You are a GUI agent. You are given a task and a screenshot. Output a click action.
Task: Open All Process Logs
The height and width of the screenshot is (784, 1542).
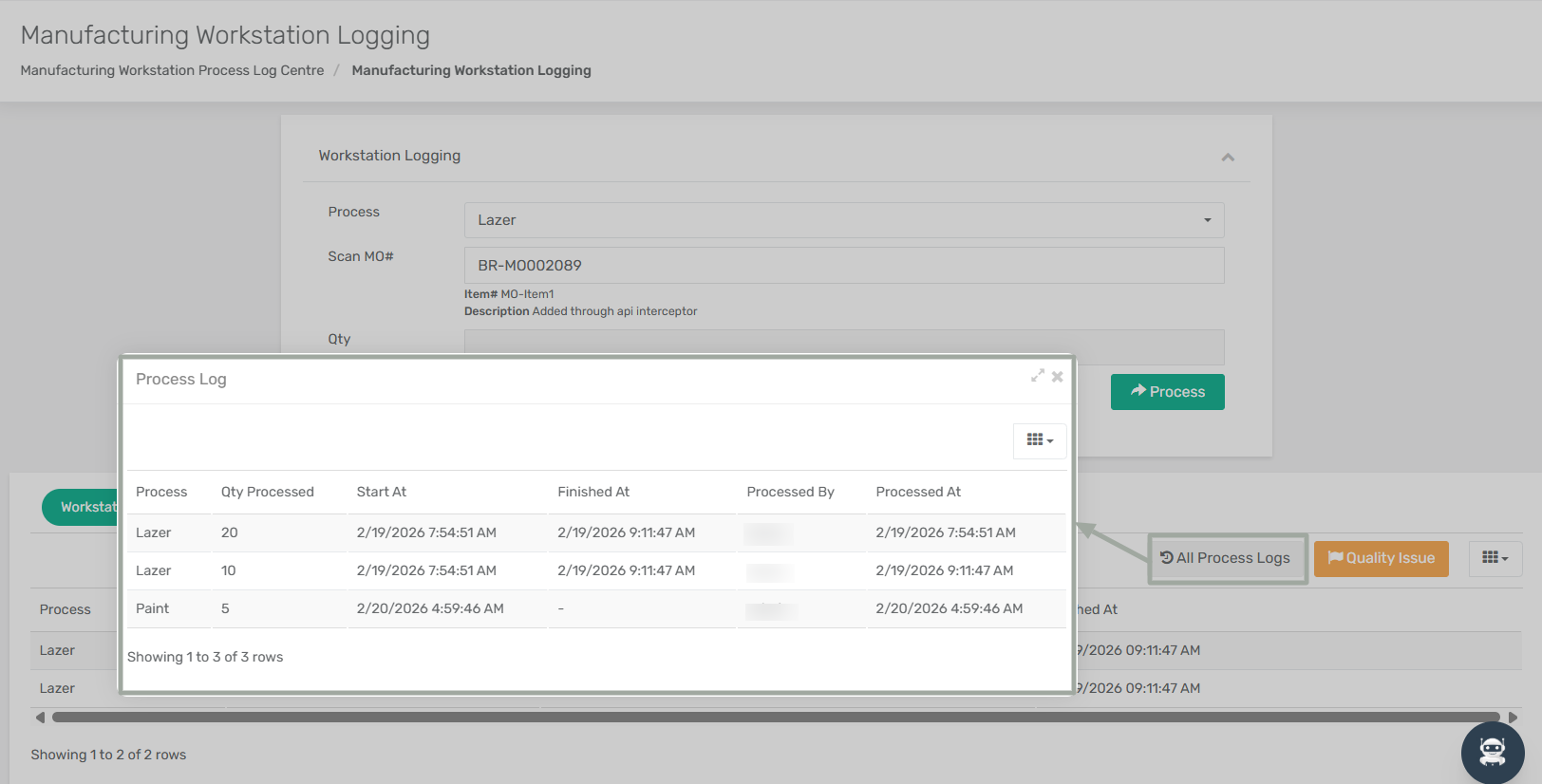coord(1226,558)
